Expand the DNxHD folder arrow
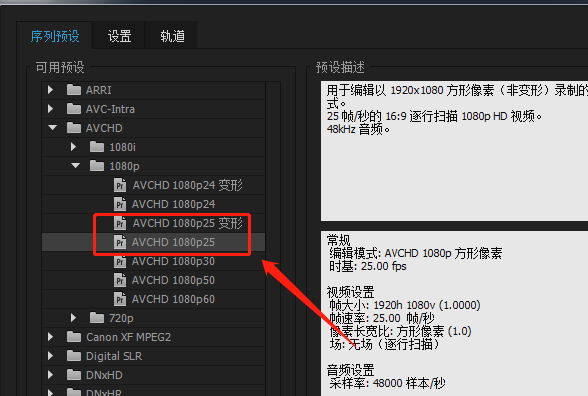The image size is (588, 396). pos(51,375)
